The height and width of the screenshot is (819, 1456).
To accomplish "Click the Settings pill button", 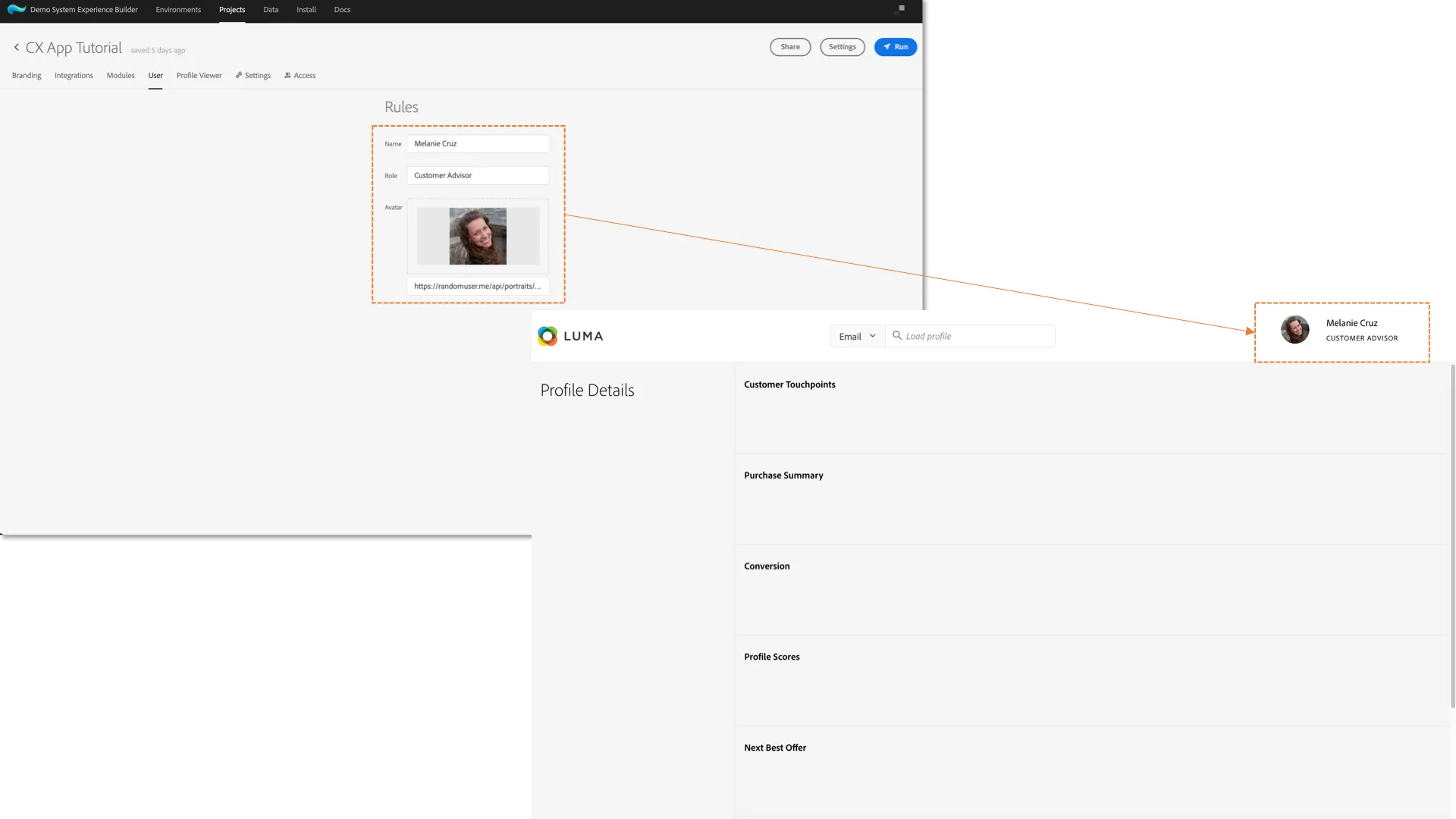I will coord(843,47).
